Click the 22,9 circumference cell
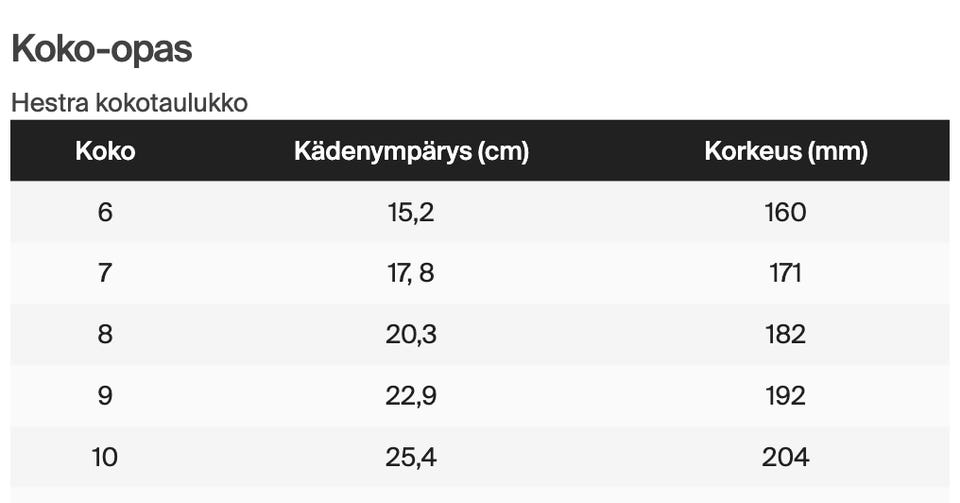960x503 pixels. 411,396
